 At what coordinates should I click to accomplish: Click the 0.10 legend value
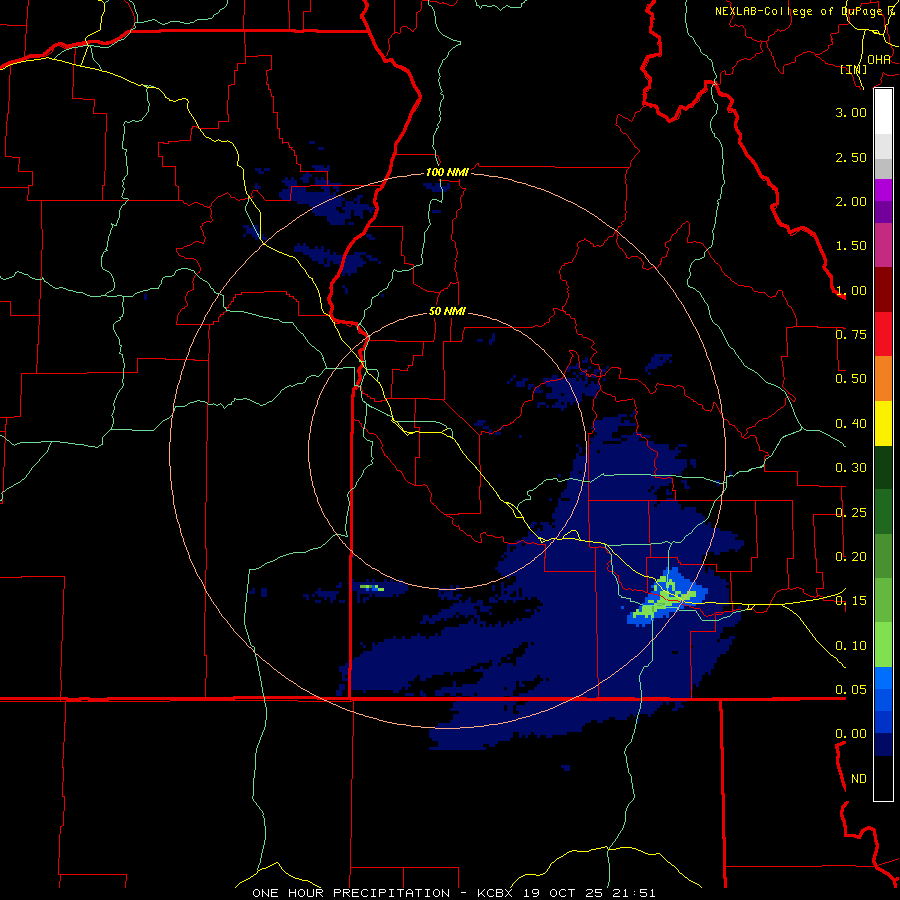point(851,646)
